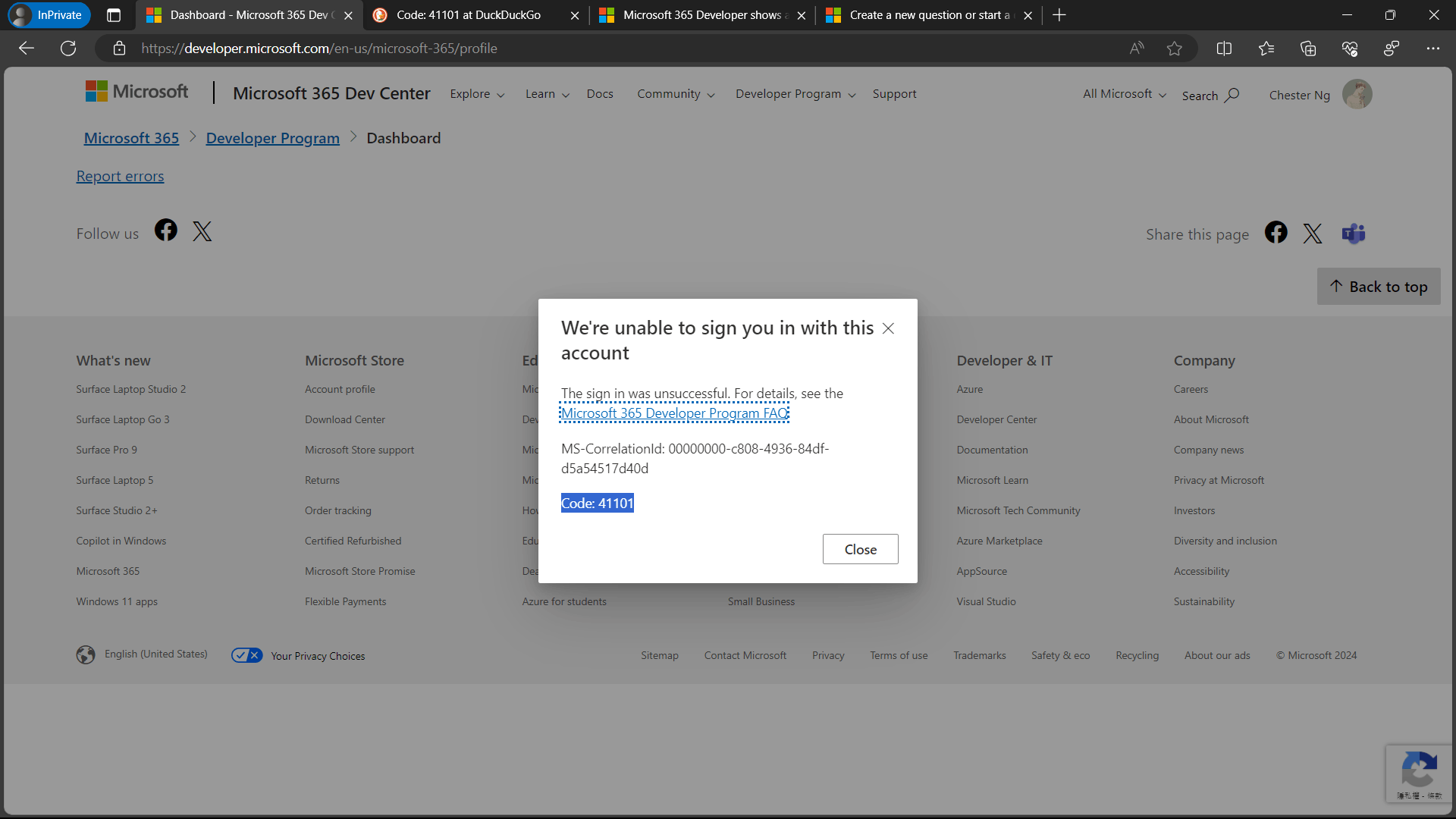Click the Microsoft 365 breadcrumb link
The width and height of the screenshot is (1456, 819).
pos(131,138)
